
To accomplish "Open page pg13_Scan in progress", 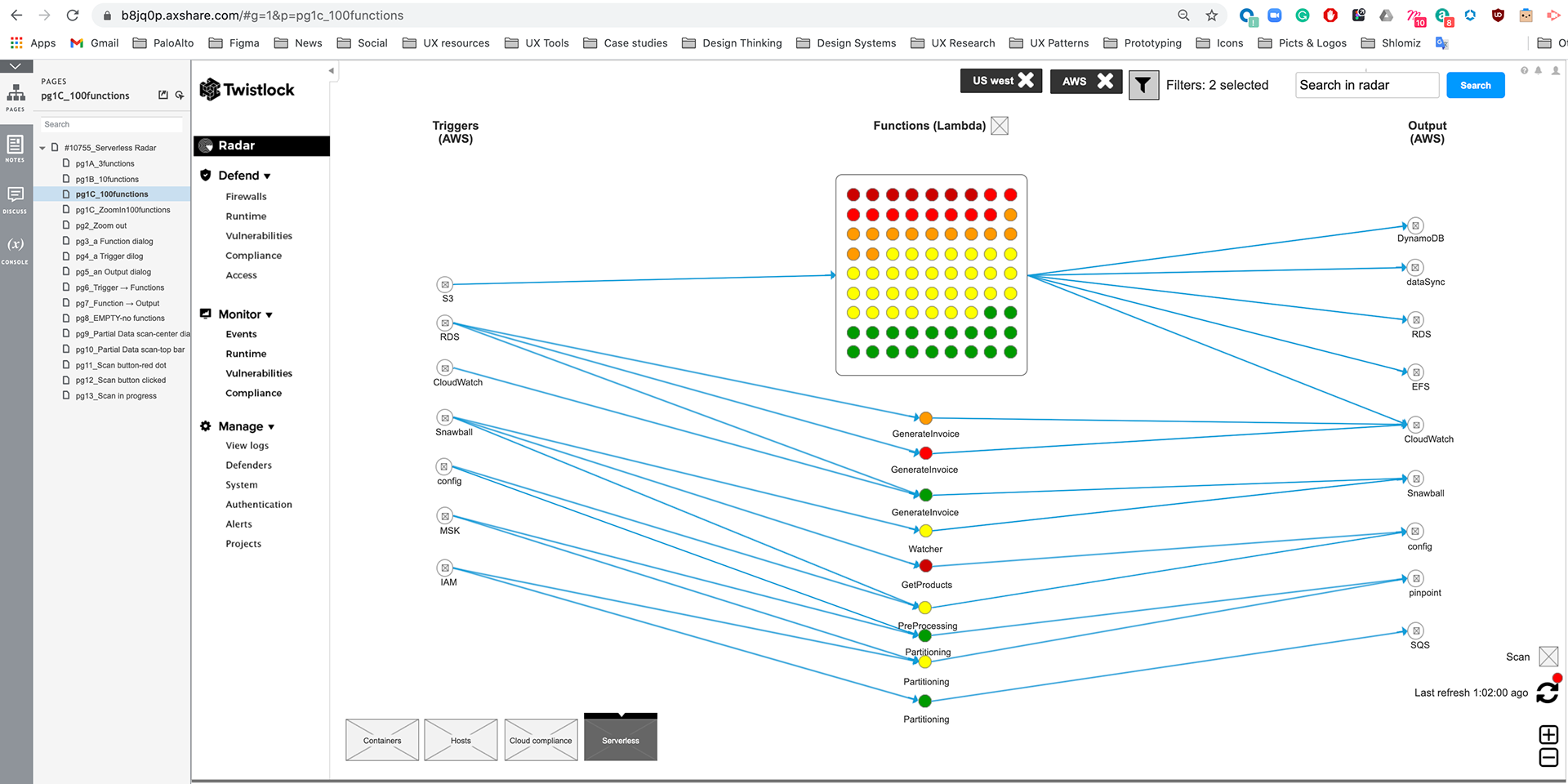I will (x=115, y=396).
